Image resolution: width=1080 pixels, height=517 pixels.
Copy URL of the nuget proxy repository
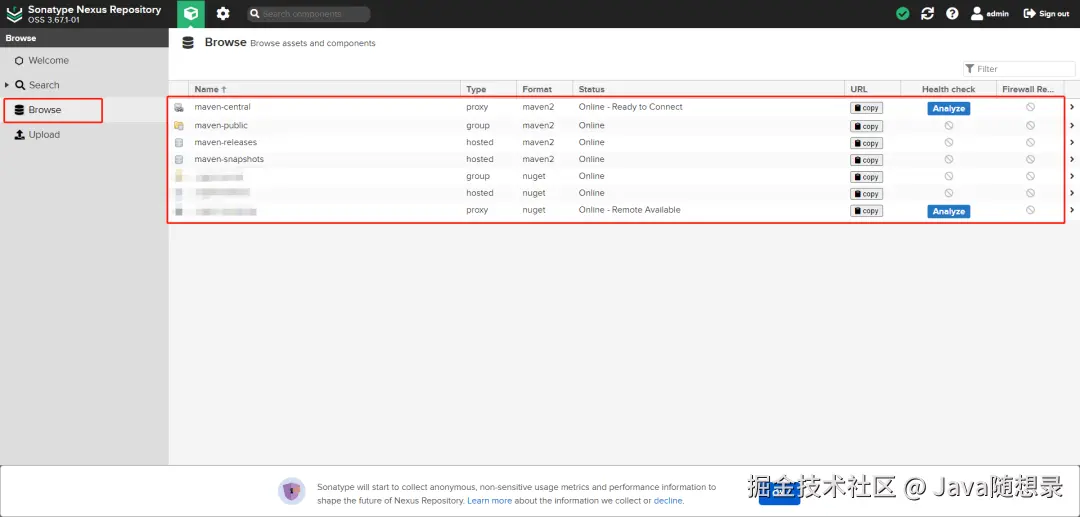866,211
